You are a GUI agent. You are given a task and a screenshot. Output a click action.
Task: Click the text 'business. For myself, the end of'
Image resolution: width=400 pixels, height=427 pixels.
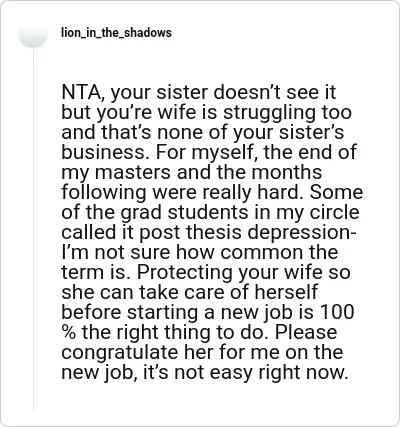click(x=209, y=152)
